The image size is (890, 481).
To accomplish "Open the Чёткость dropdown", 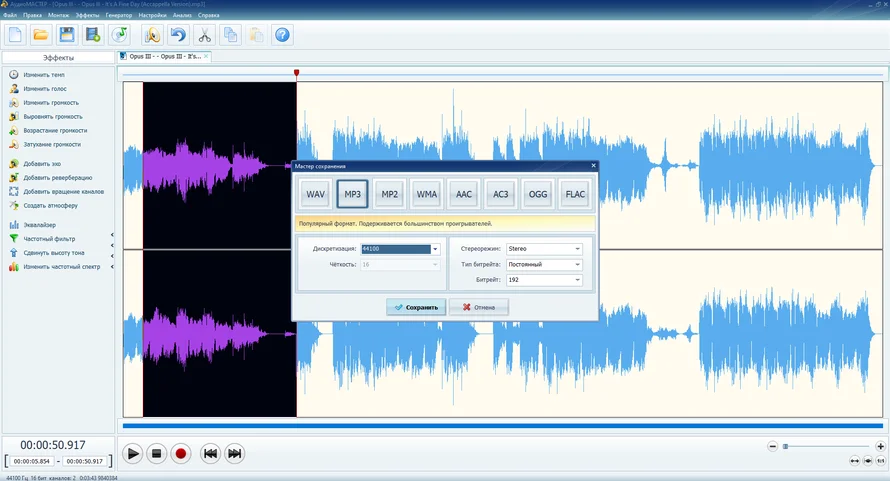I will pyautogui.click(x=400, y=265).
